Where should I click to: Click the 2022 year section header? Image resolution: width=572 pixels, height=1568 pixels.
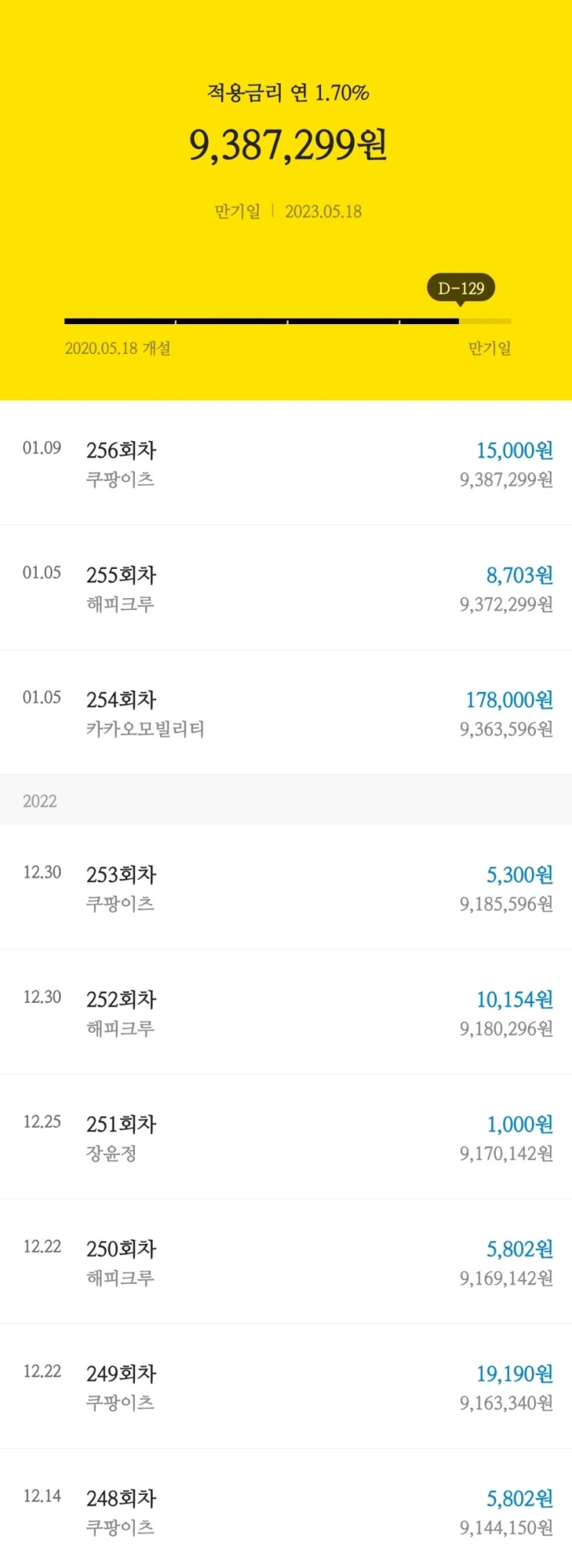pyautogui.click(x=40, y=801)
